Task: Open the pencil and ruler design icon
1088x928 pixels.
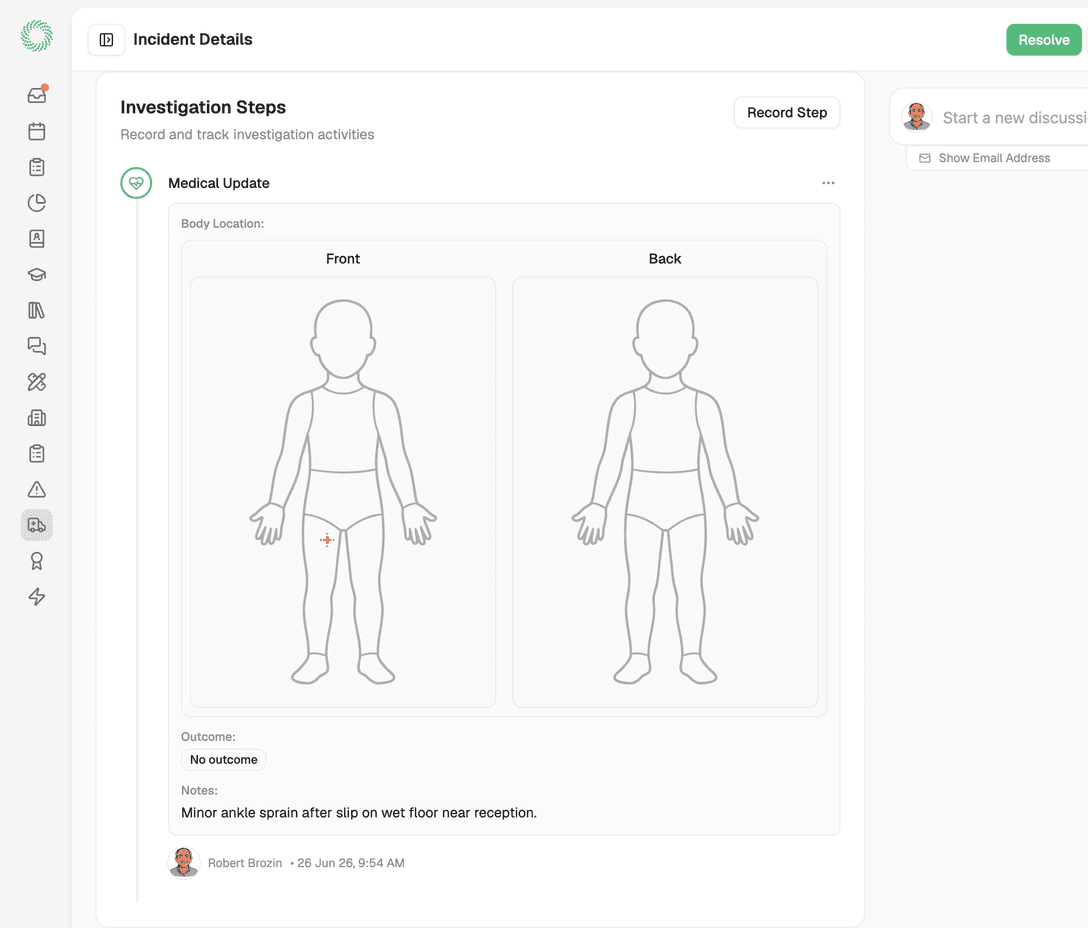Action: 37,382
